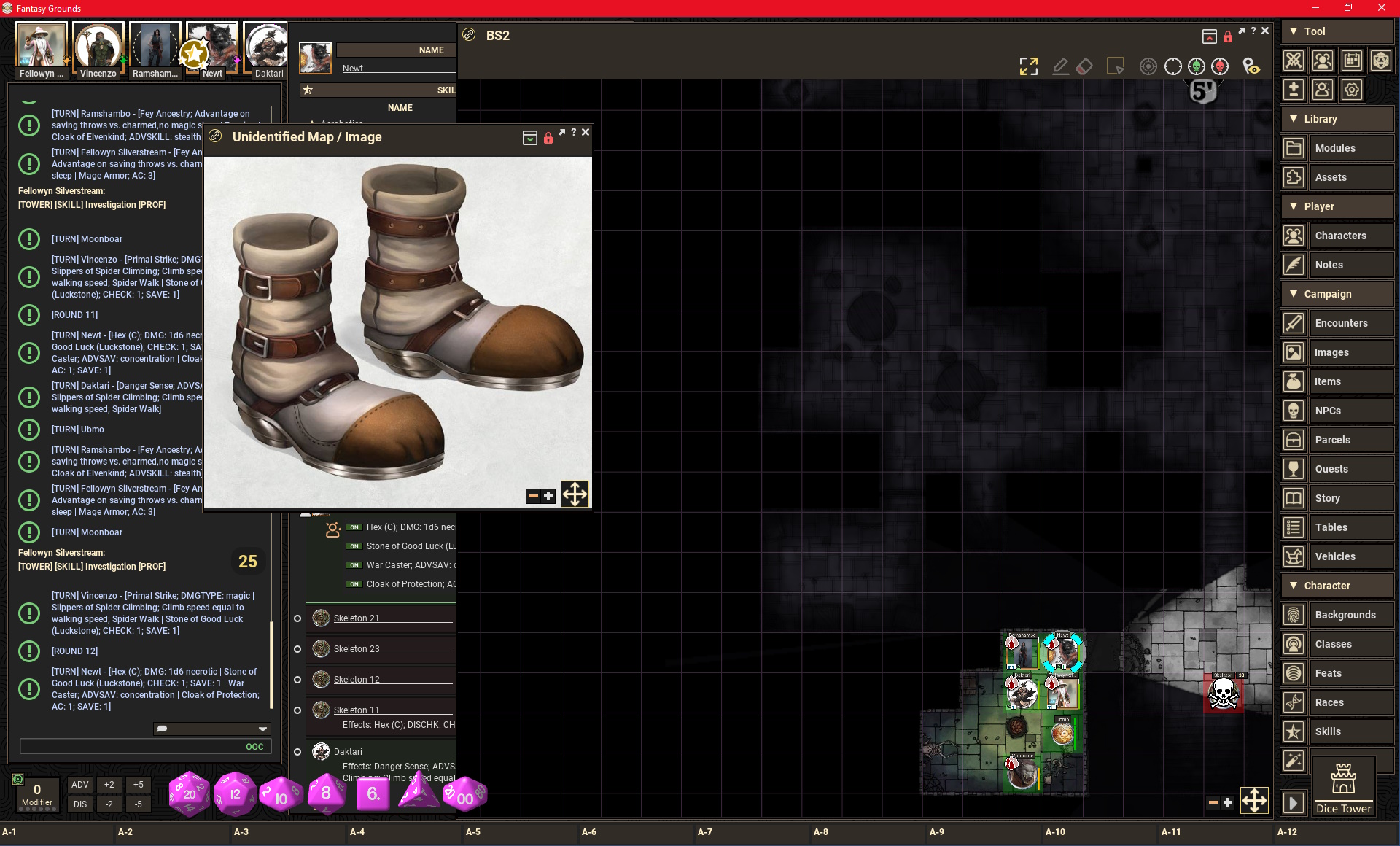Open the chat mode dropdown arrow
Screen dimensions: 1400x846
click(x=262, y=729)
